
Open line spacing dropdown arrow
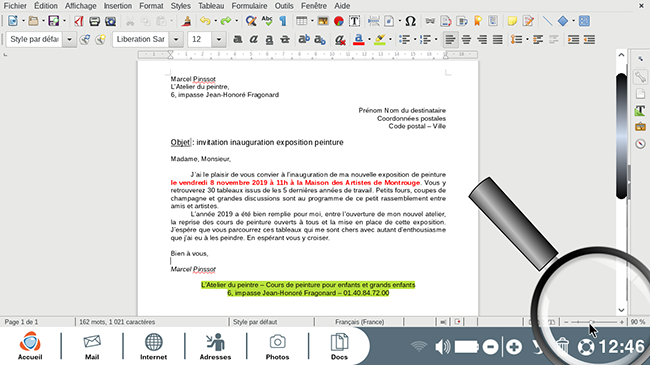pyautogui.click(x=527, y=39)
